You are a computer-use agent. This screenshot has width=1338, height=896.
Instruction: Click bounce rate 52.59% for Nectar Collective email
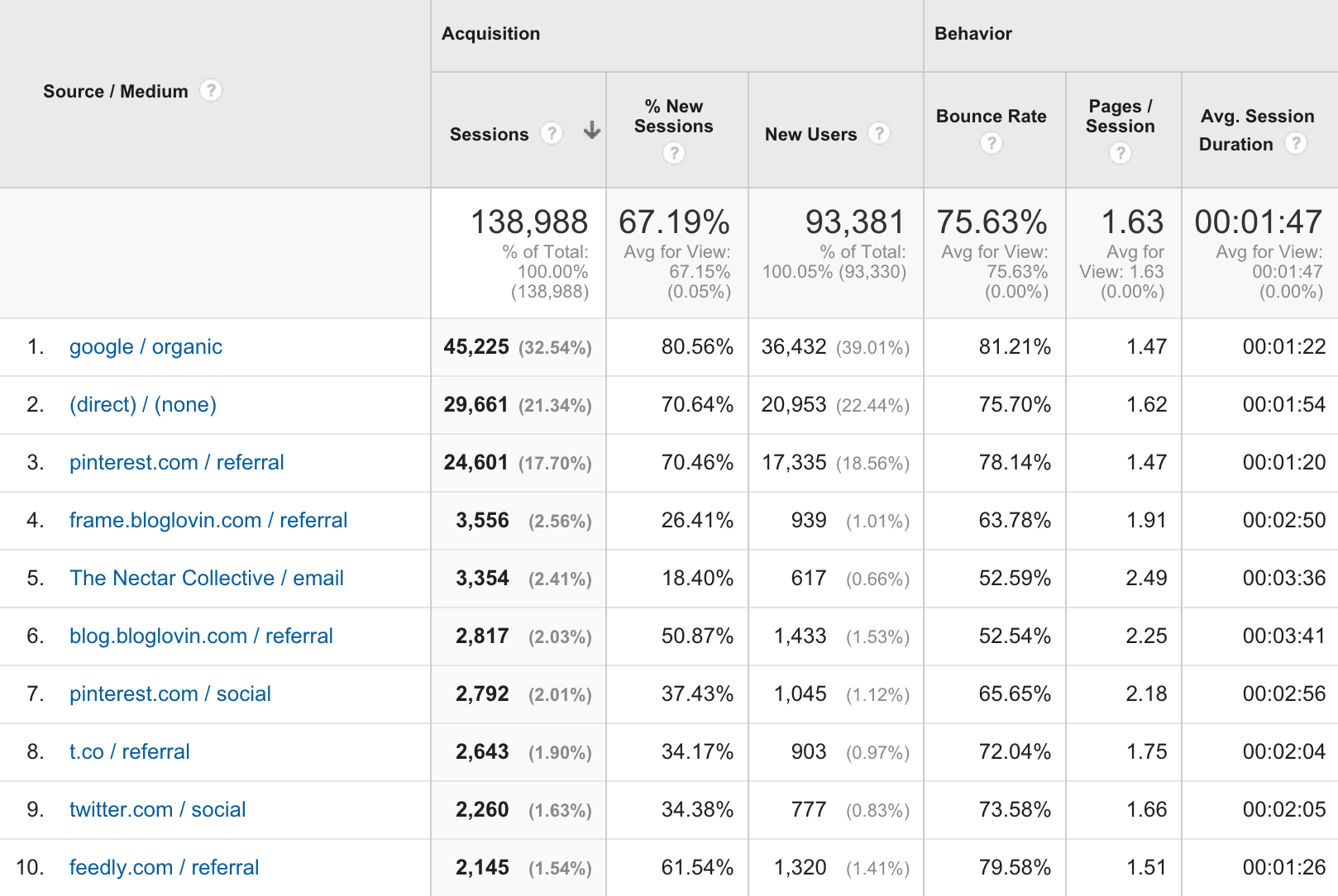[1015, 578]
